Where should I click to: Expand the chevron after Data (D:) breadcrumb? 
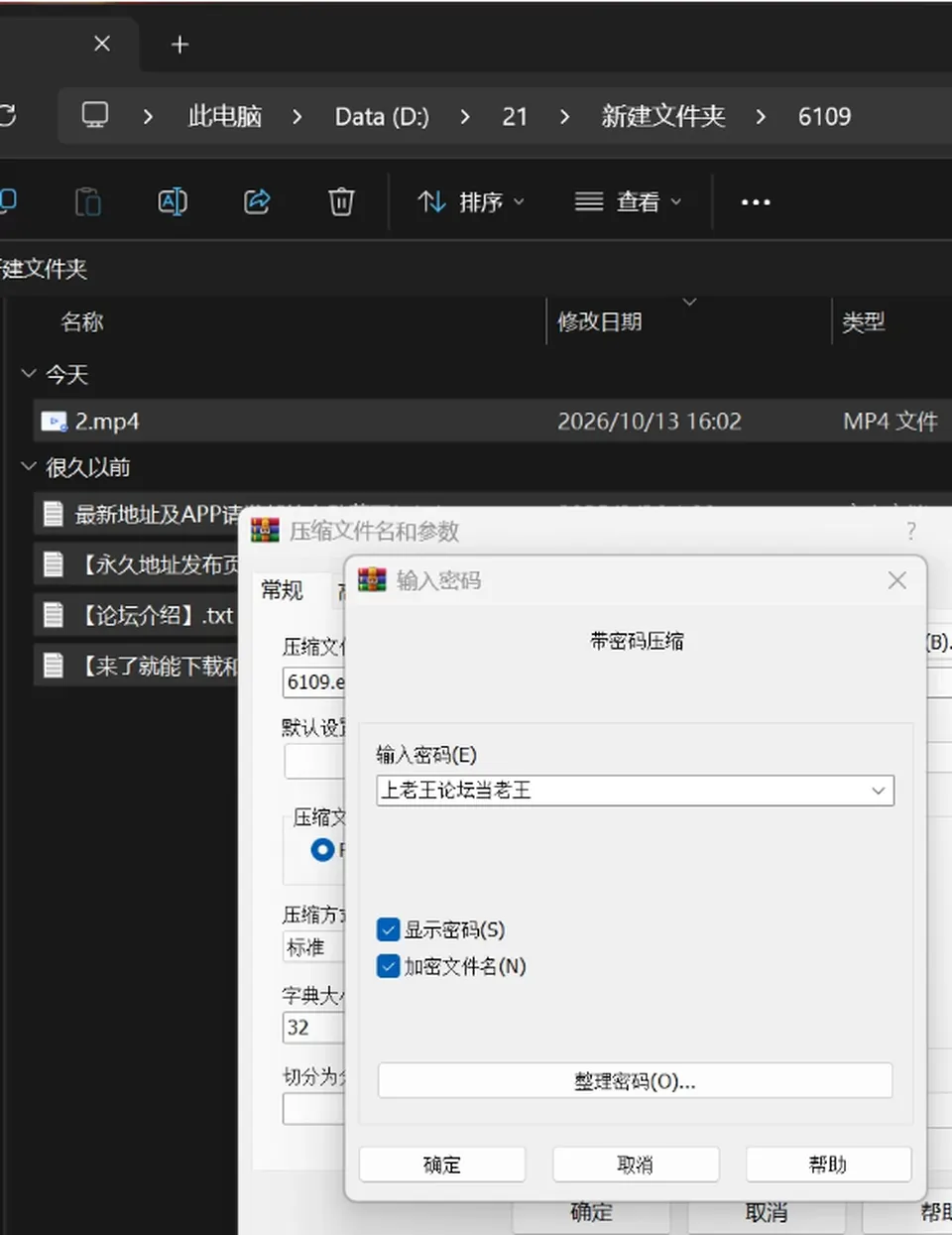point(465,116)
